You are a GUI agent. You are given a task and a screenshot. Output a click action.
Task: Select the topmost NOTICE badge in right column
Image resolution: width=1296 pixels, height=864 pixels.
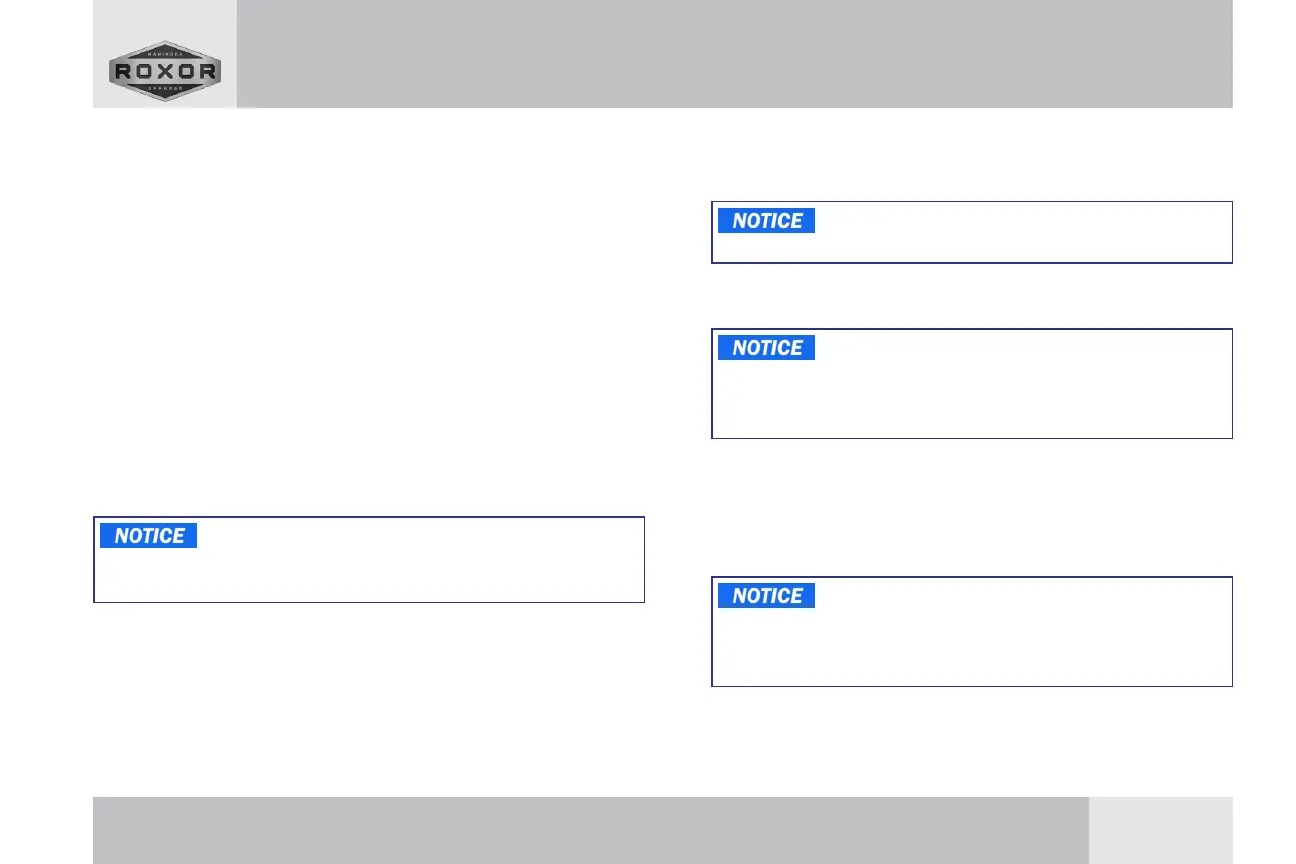766,221
